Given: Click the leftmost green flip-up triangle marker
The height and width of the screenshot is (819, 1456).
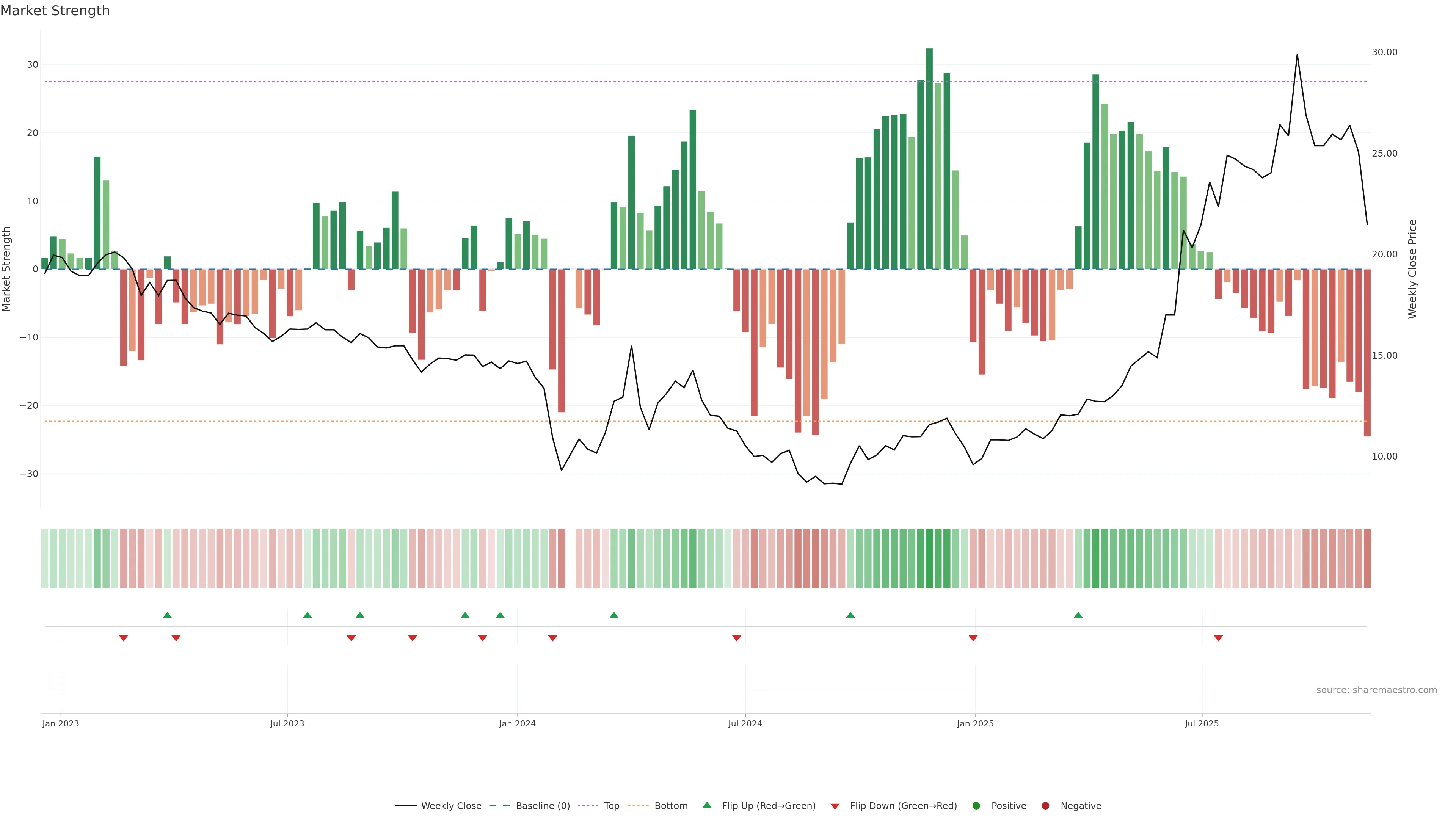Looking at the screenshot, I should coord(167,615).
